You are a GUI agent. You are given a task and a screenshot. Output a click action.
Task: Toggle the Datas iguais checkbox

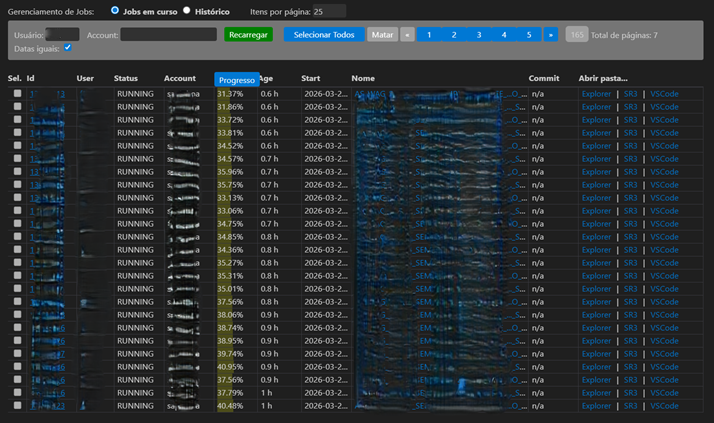(x=68, y=47)
